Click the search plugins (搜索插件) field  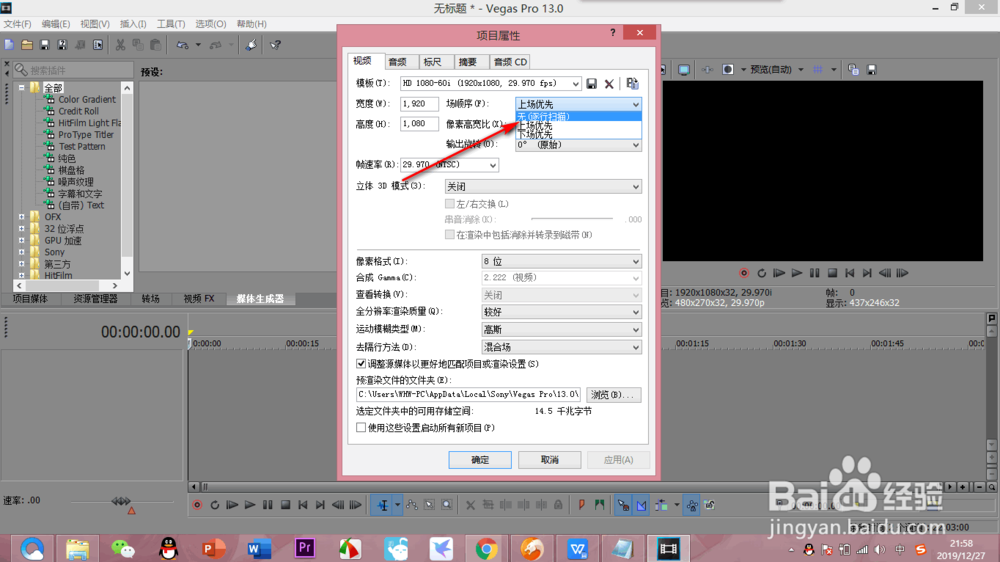tap(73, 70)
